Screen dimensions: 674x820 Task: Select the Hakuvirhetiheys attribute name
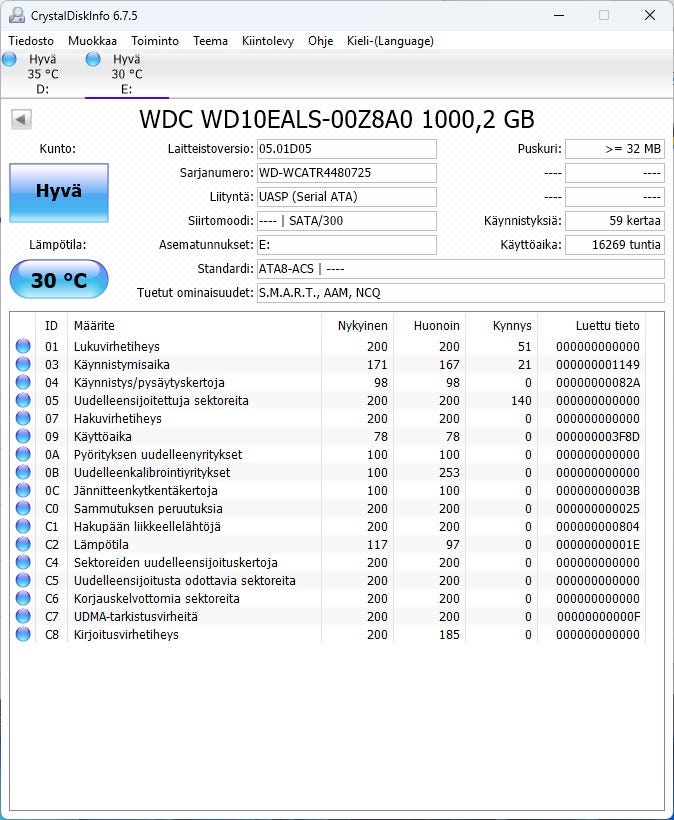tap(118, 418)
